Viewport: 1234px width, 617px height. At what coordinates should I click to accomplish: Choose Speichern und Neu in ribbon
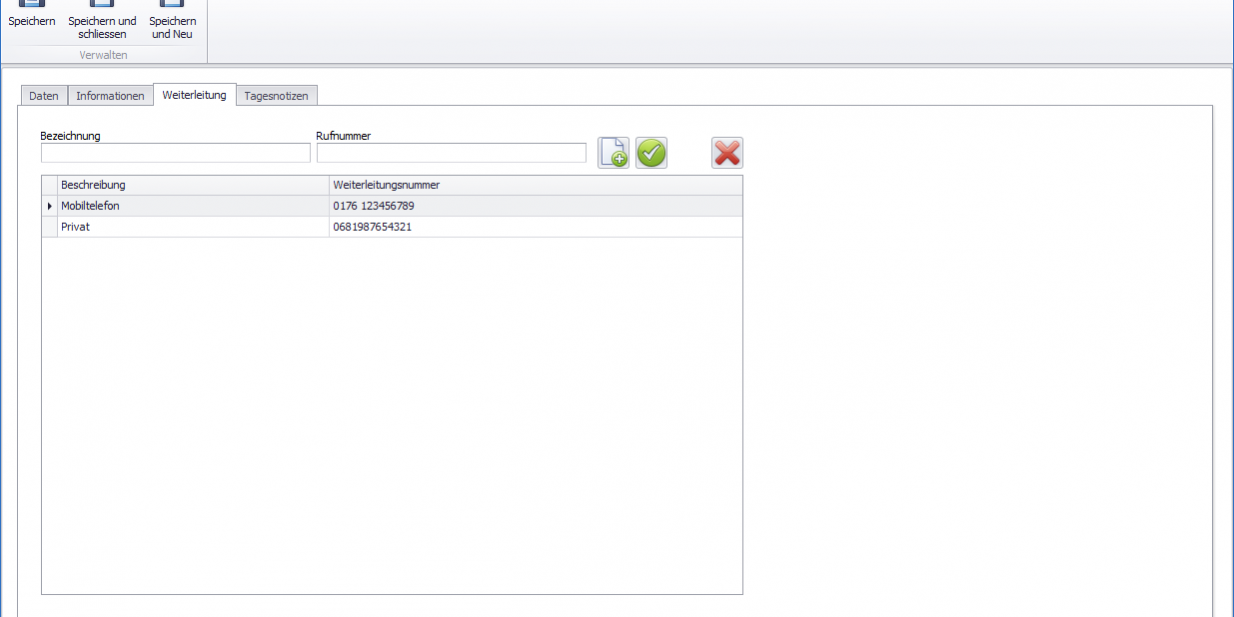pyautogui.click(x=172, y=21)
